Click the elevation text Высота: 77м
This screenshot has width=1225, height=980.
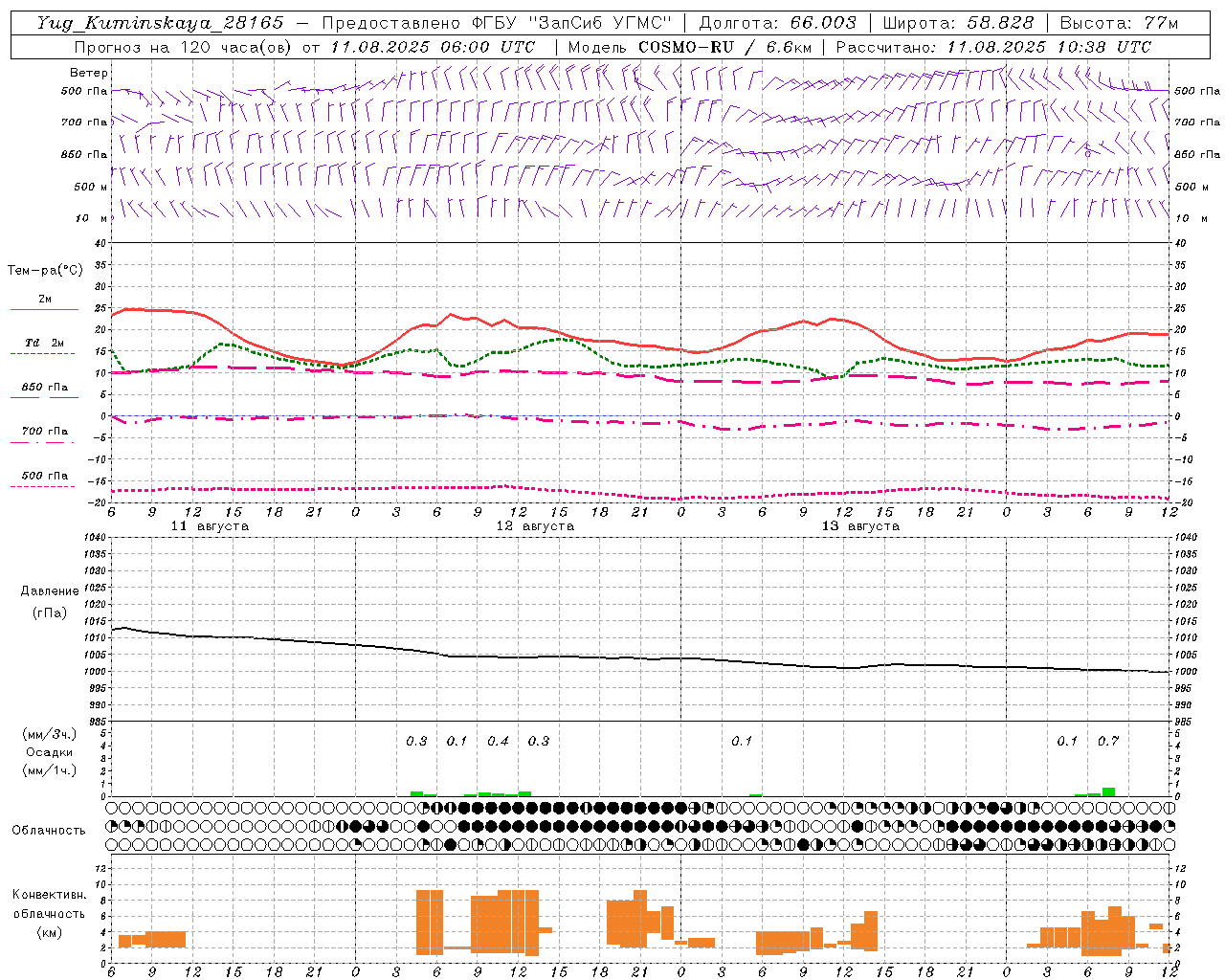(x=1119, y=23)
